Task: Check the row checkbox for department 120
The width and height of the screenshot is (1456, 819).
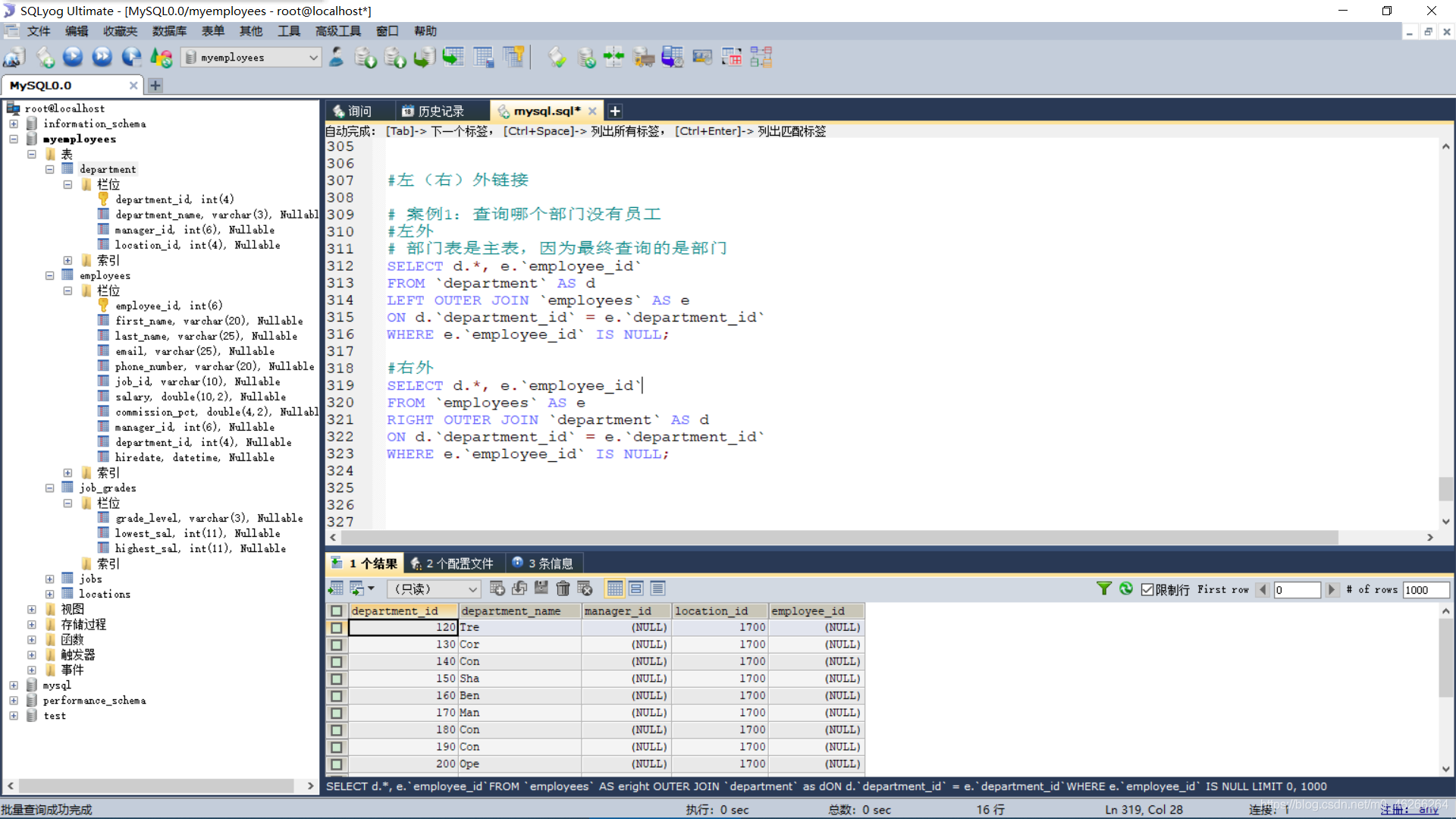Action: click(337, 628)
